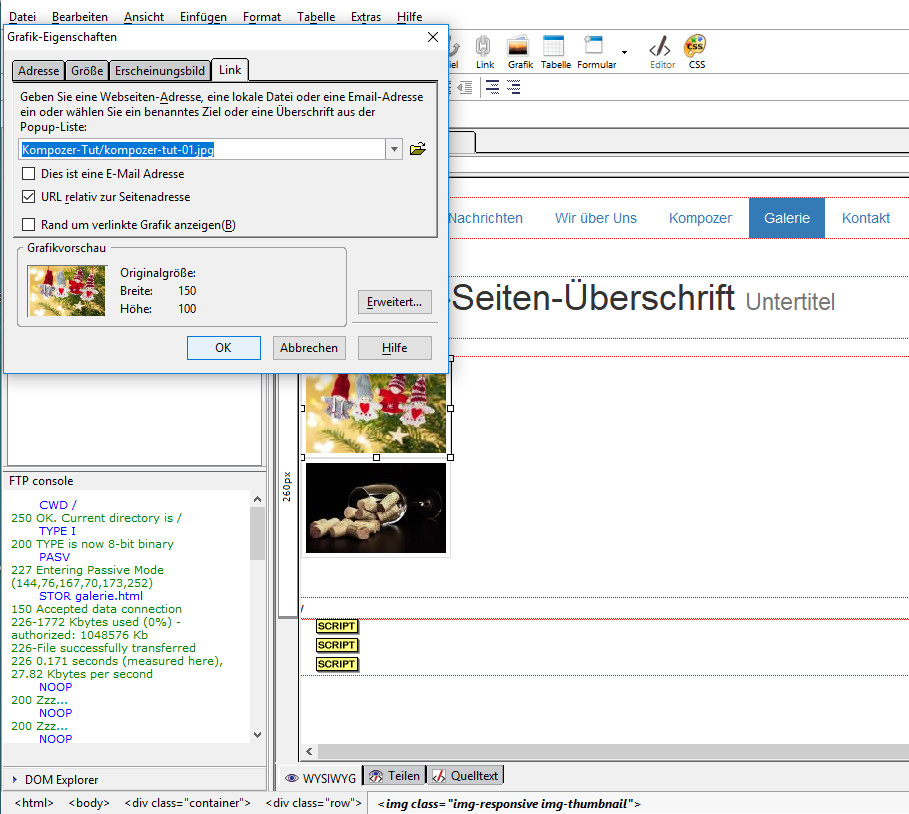Switch to Quelltext view tab
This screenshot has height=814, width=909.
click(x=467, y=775)
